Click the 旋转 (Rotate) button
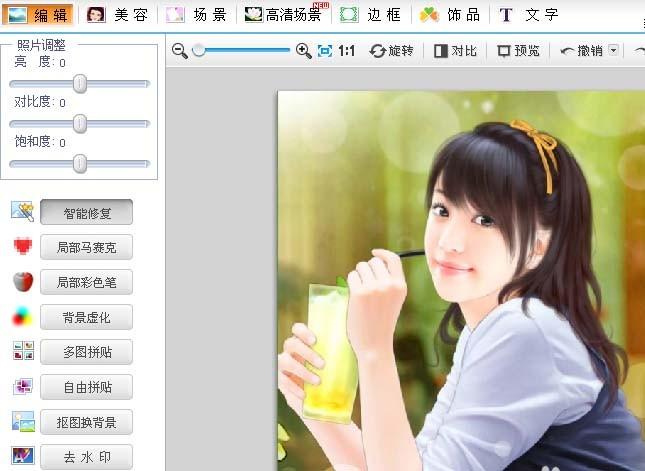The width and height of the screenshot is (645, 471). tap(391, 51)
